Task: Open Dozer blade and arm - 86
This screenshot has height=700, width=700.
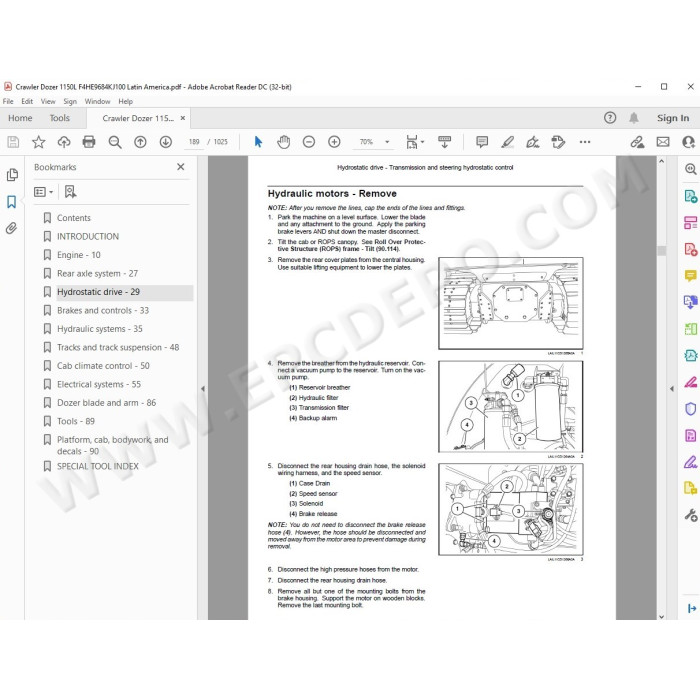Action: 106,403
